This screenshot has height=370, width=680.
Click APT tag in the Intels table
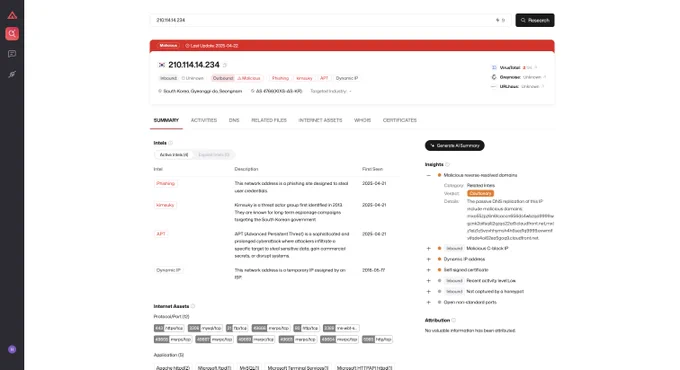[161, 234]
